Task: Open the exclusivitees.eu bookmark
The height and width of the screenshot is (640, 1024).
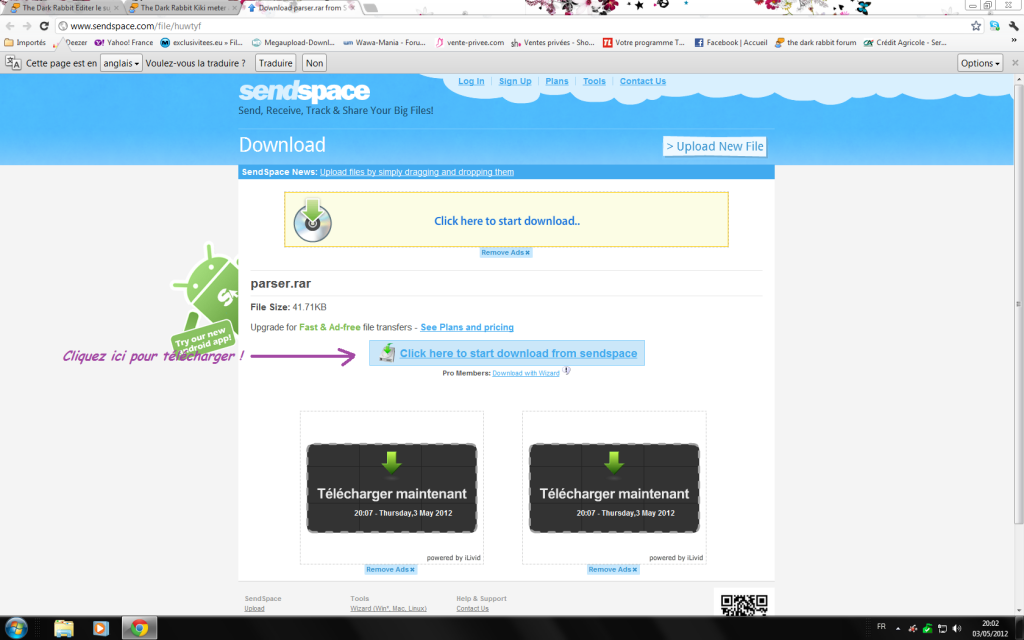Action: click(x=201, y=42)
